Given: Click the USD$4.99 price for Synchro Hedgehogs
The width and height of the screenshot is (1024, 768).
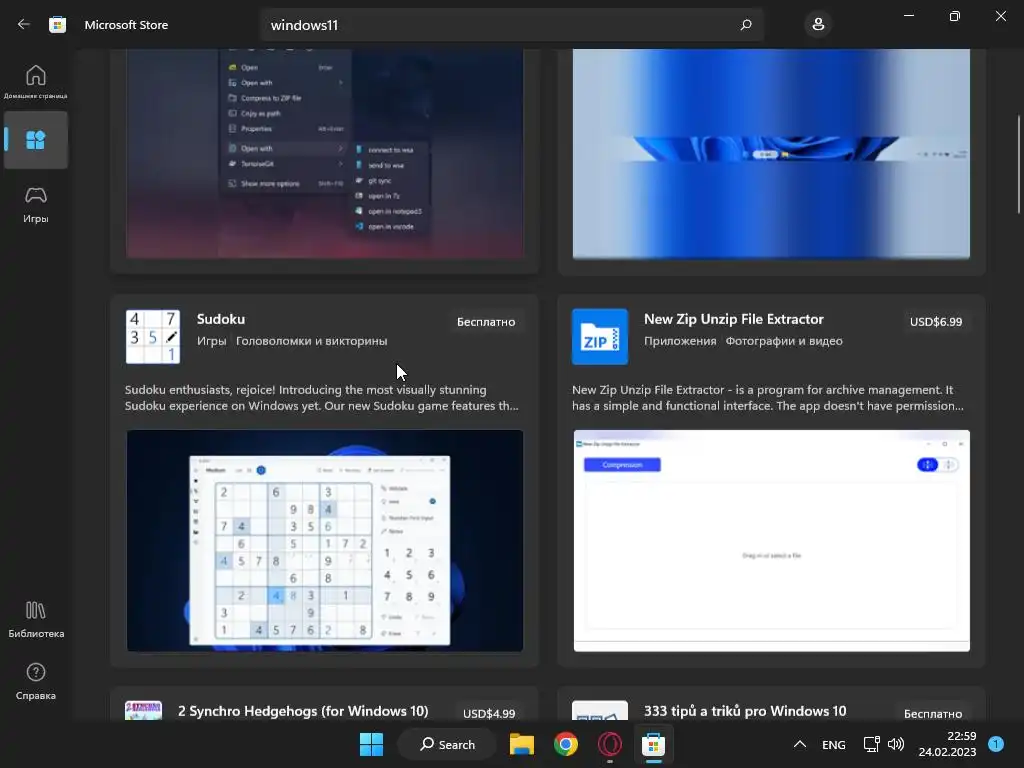Looking at the screenshot, I should (488, 713).
